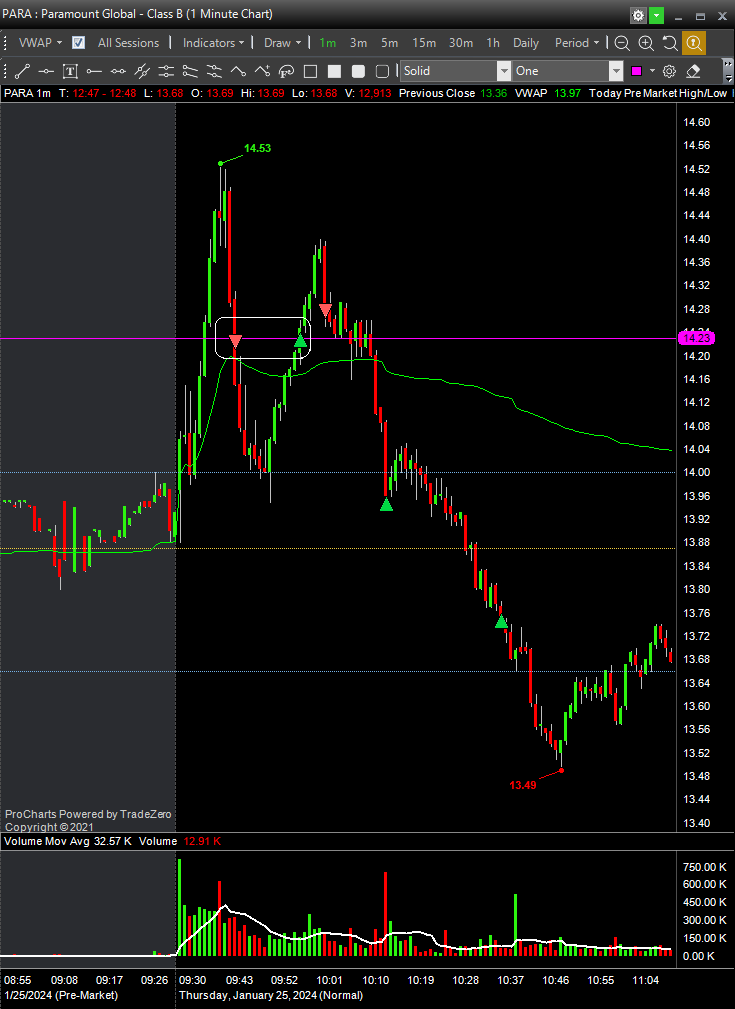The width and height of the screenshot is (735, 1009).
Task: Open window settings gear in title bar
Action: click(638, 15)
